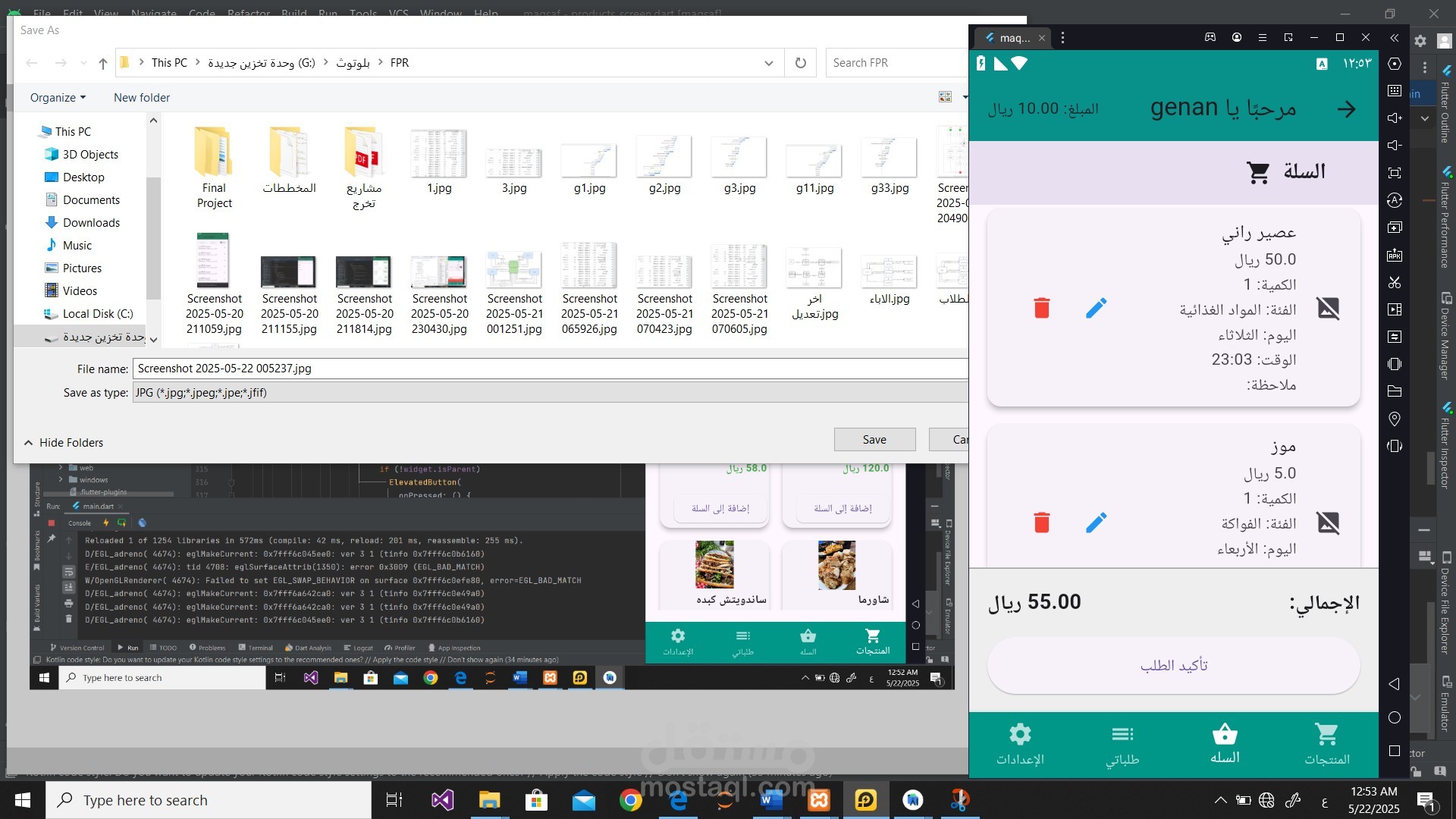Click the File name input field

pyautogui.click(x=551, y=369)
